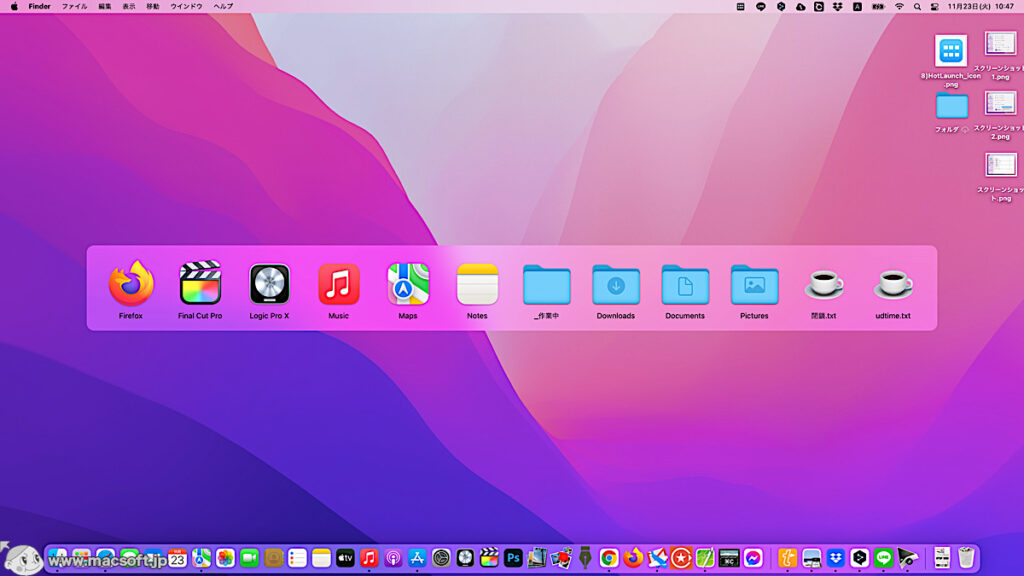The width and height of the screenshot is (1024, 576).
Task: Open Final Cut Pro in the launcher panel
Action: 200,283
